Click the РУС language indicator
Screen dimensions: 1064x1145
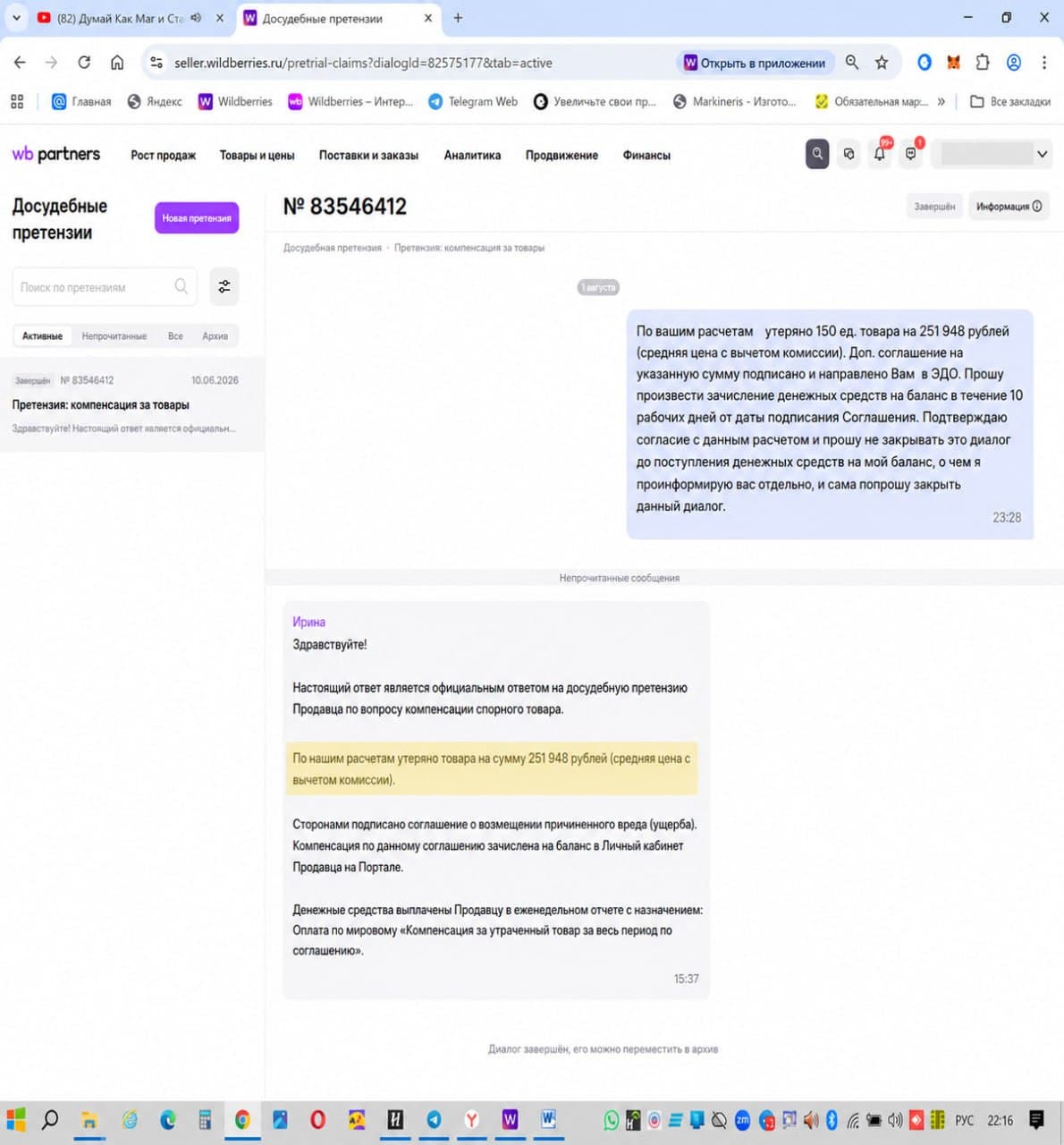pyautogui.click(x=965, y=1121)
